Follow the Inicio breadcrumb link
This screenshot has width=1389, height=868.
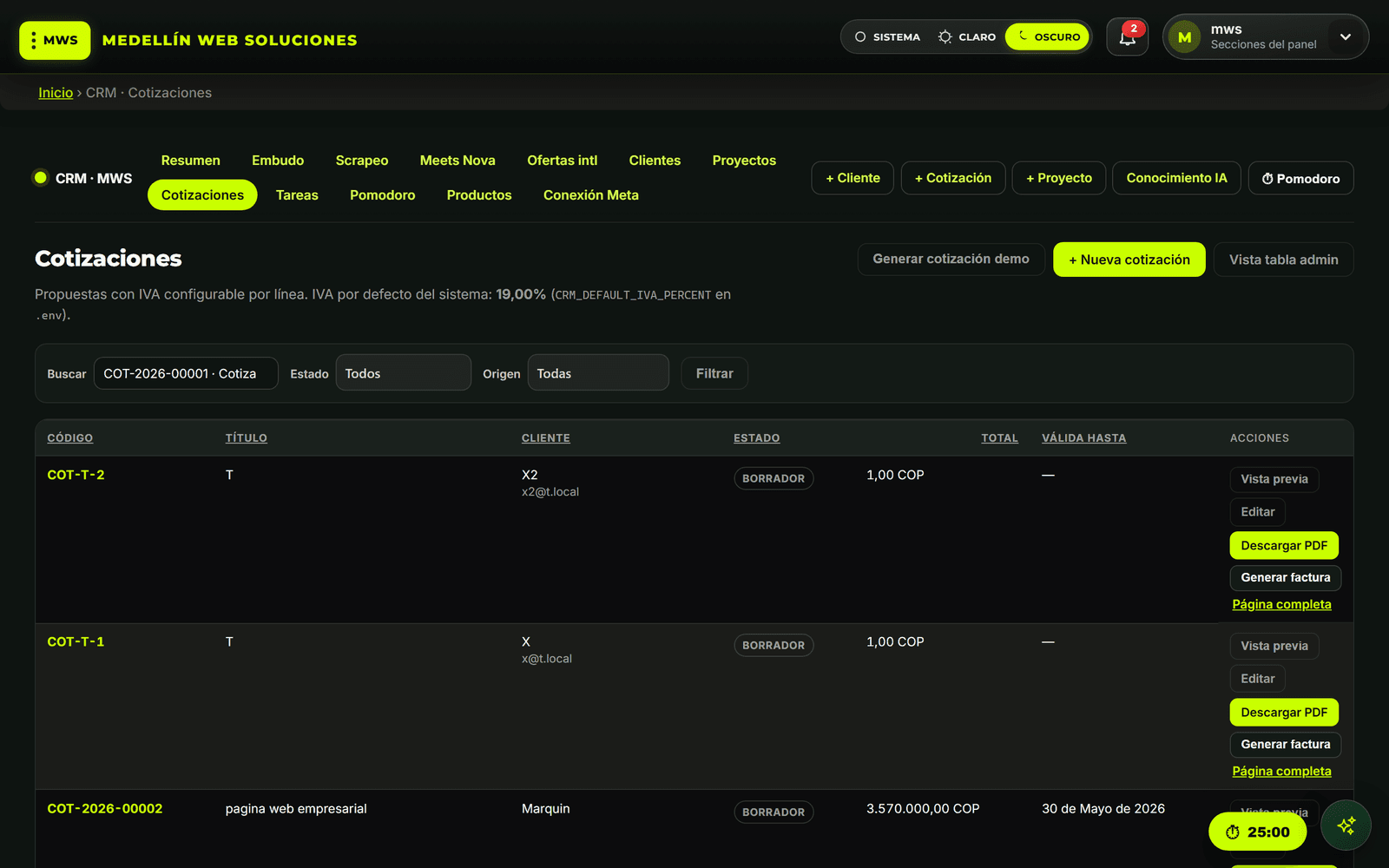(x=56, y=93)
